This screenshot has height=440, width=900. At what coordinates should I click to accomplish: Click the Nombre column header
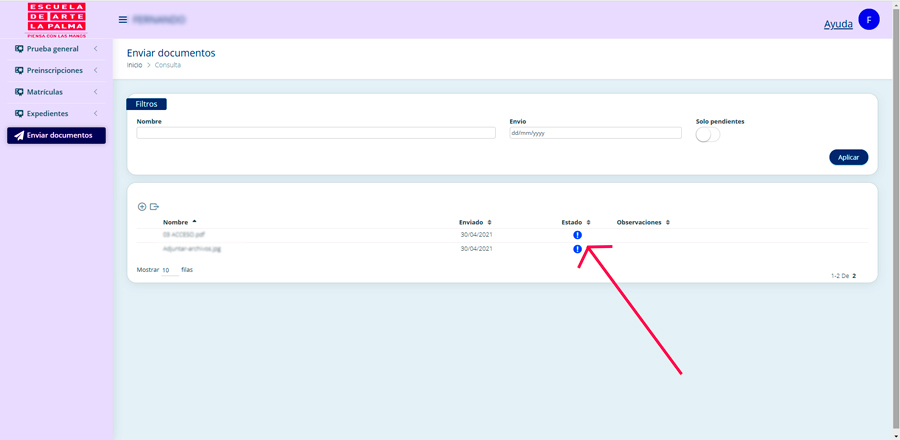tap(176, 222)
